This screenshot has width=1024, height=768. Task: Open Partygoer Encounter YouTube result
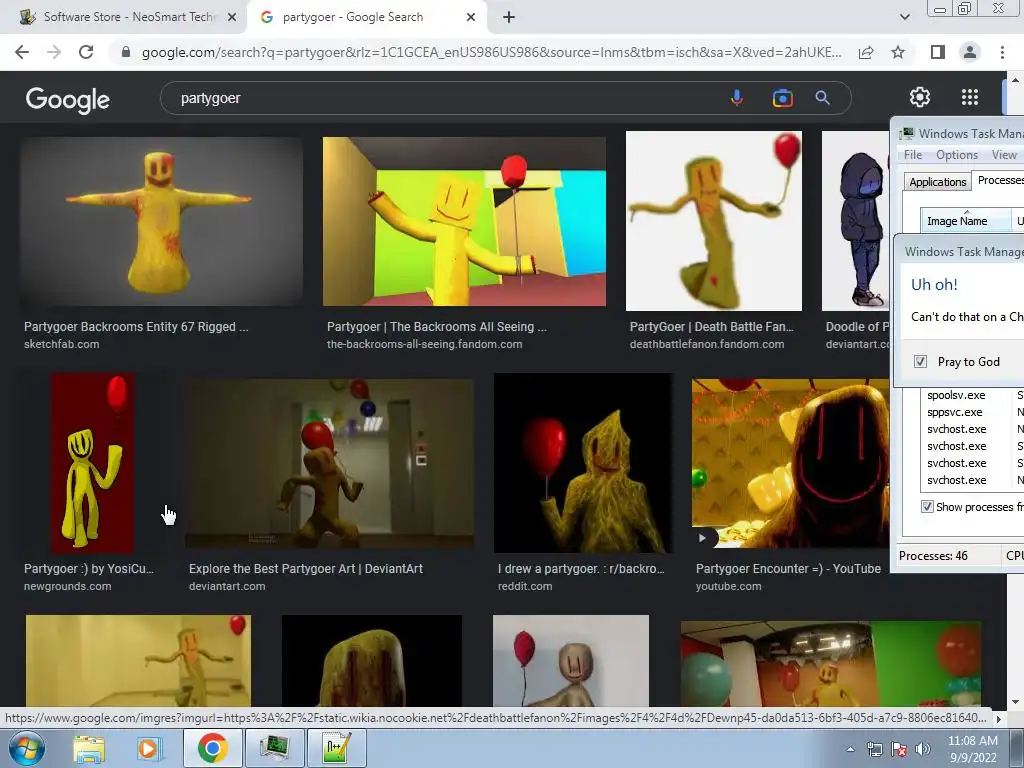(788, 569)
